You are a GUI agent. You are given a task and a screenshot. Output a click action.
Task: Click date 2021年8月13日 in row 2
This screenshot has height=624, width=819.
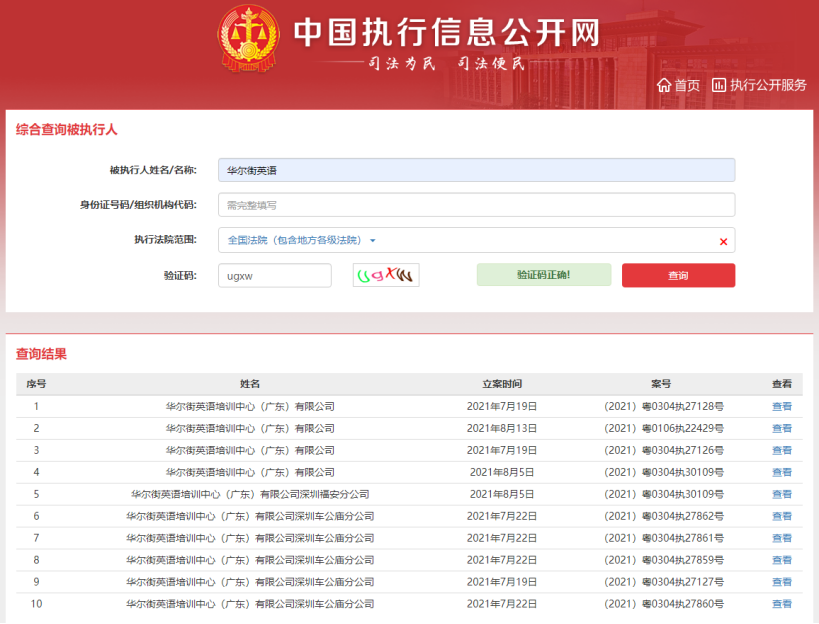502,428
